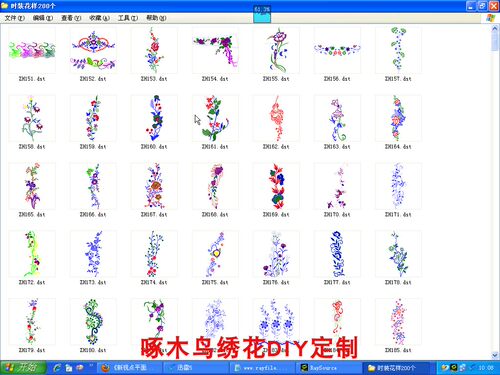The width and height of the screenshot is (500, 375).
Task: Launch Internet Explorer from the quick launch
Action: click(57, 368)
